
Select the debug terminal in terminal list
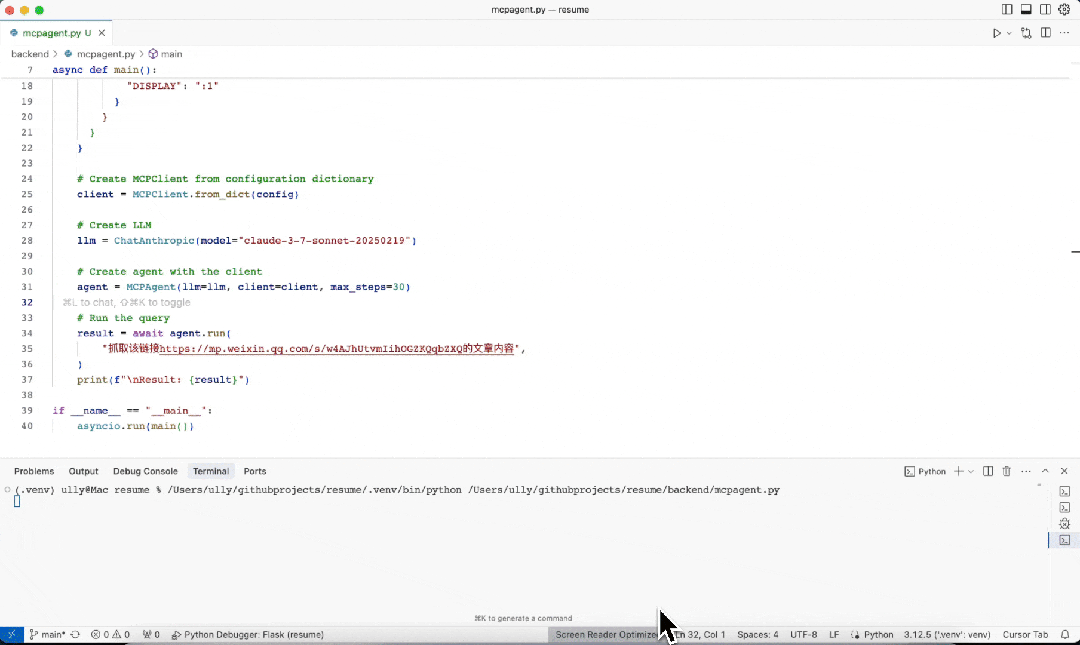[1064, 523]
